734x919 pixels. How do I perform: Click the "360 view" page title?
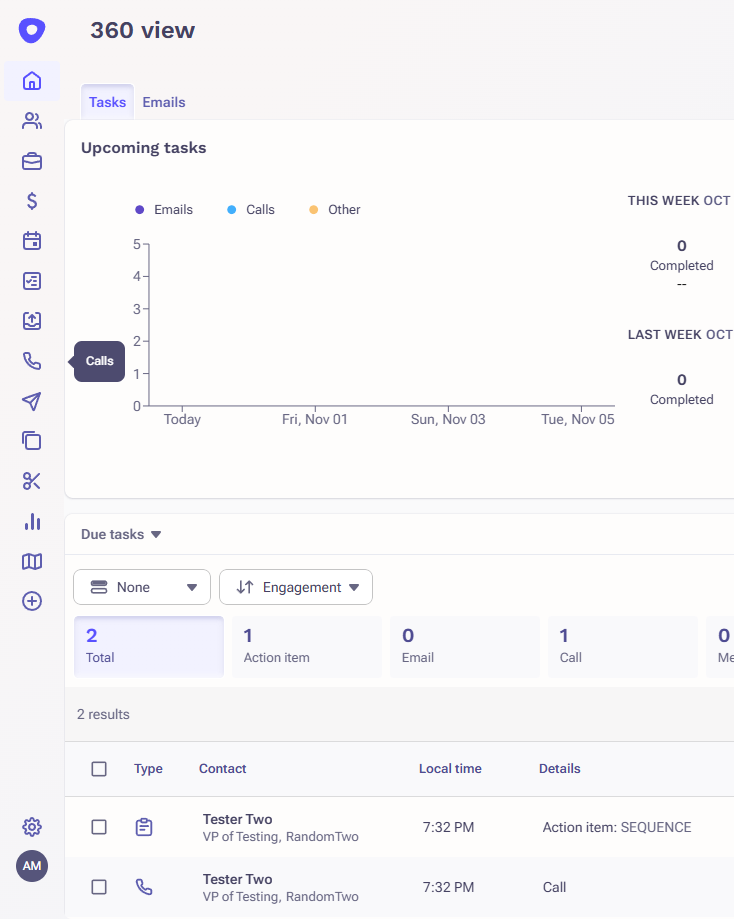(142, 30)
